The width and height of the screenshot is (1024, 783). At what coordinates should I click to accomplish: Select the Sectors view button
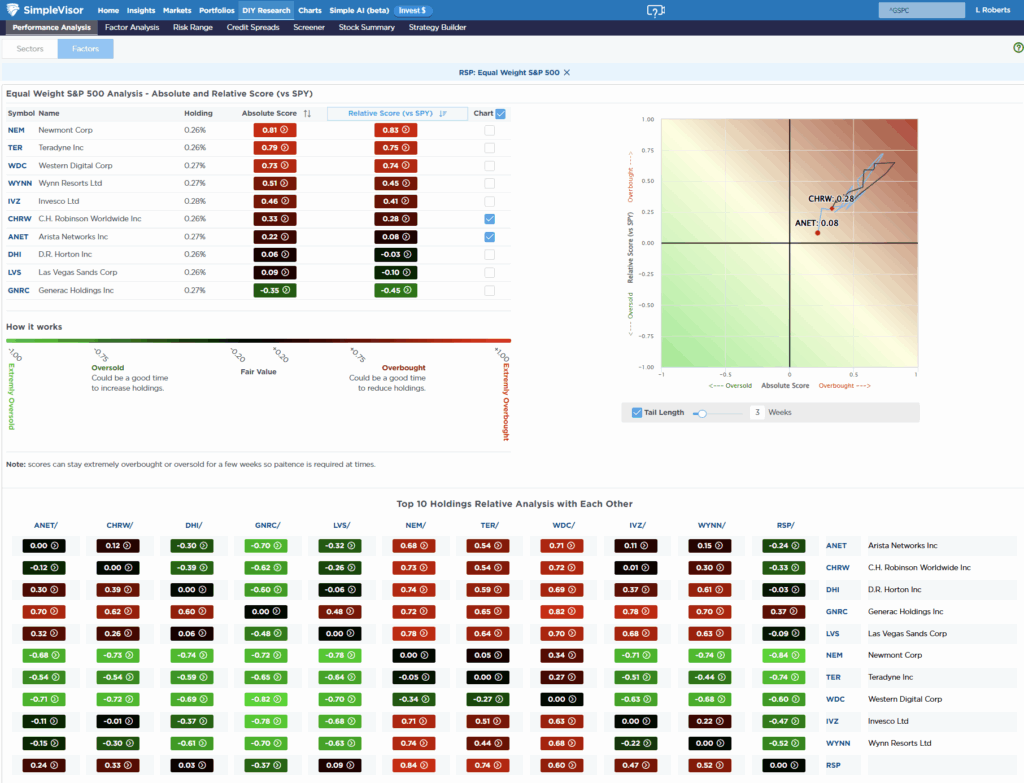pyautogui.click(x=29, y=47)
